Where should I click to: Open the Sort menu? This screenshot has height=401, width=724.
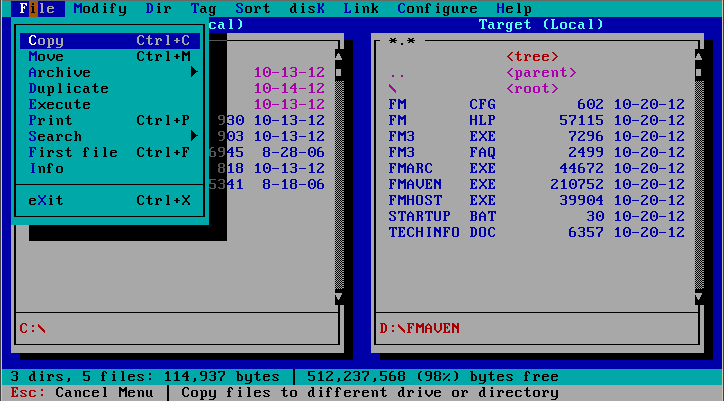[253, 8]
